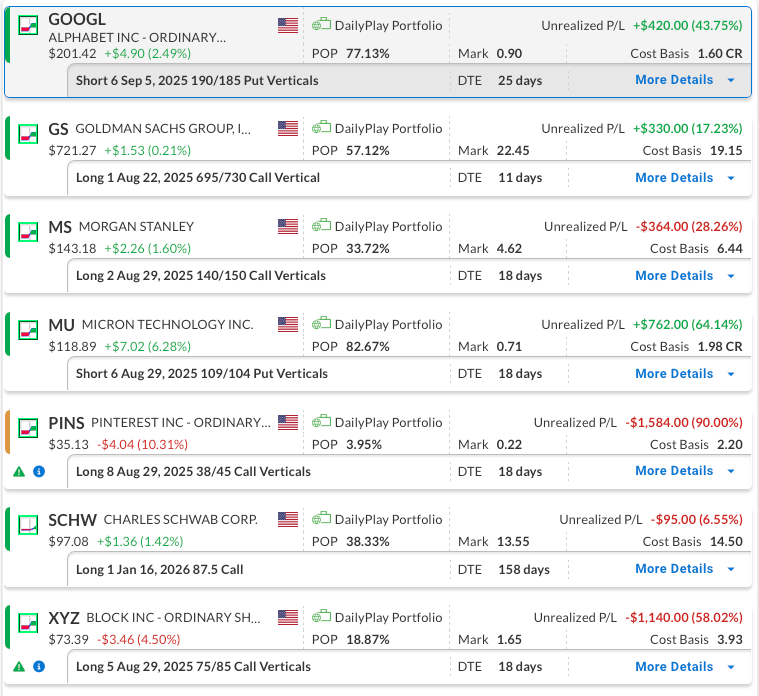Click 'Long 2 Aug 29, 2025 140/150 Call Verticals'

201,275
